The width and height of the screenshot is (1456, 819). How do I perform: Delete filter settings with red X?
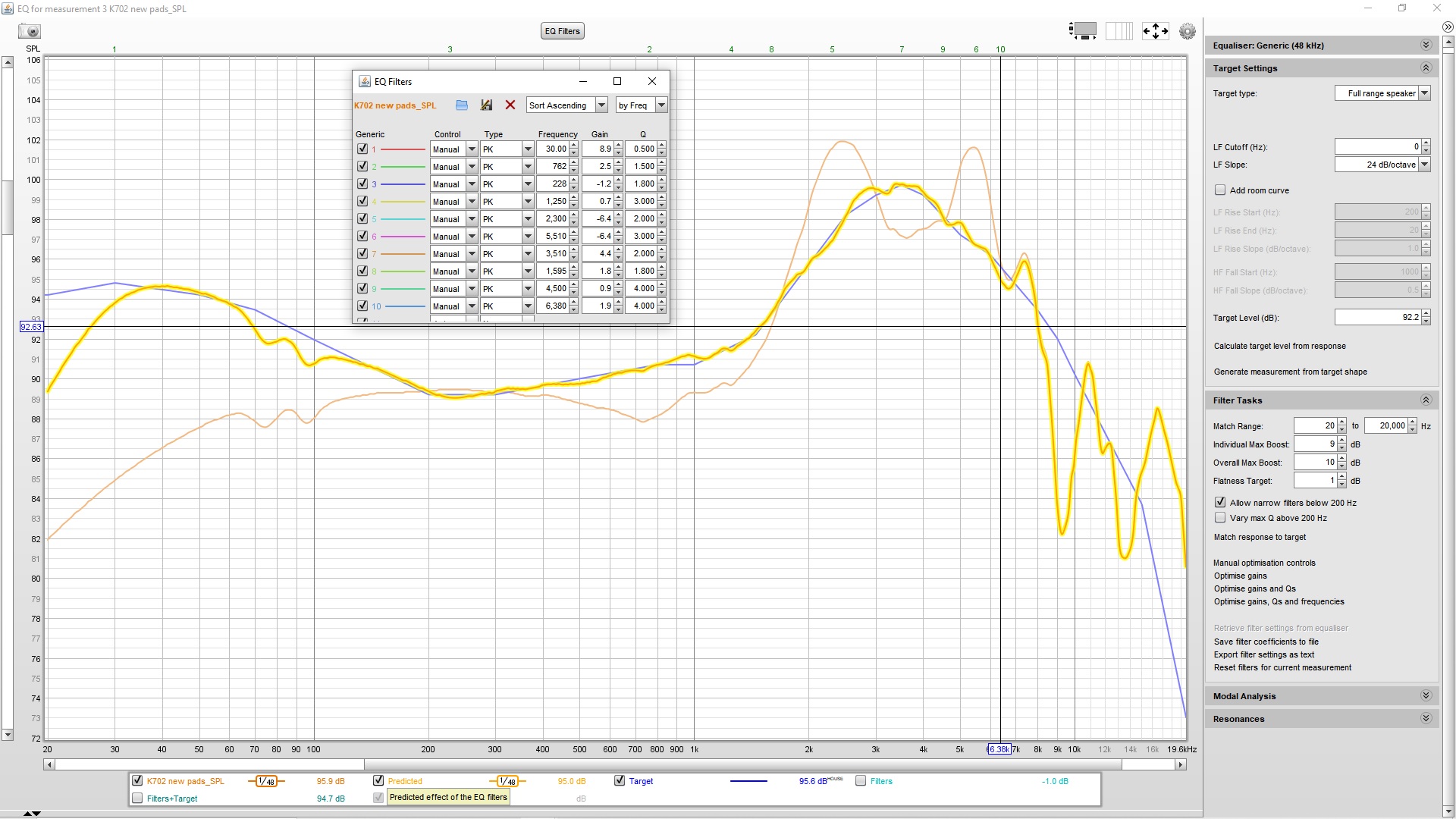point(510,105)
